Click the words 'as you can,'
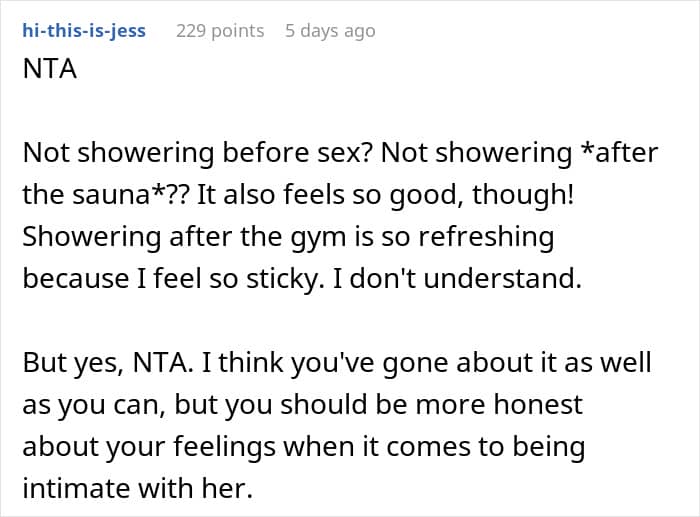This screenshot has width=700, height=517. [x=94, y=404]
